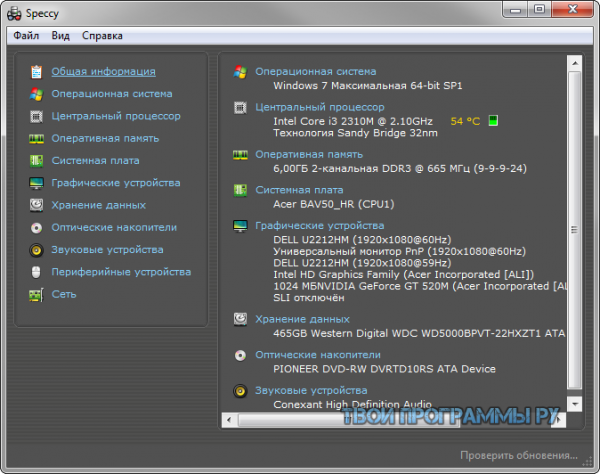Open Звуковые устройства section in sidebar
The width and height of the screenshot is (600, 474).
pyautogui.click(x=108, y=249)
